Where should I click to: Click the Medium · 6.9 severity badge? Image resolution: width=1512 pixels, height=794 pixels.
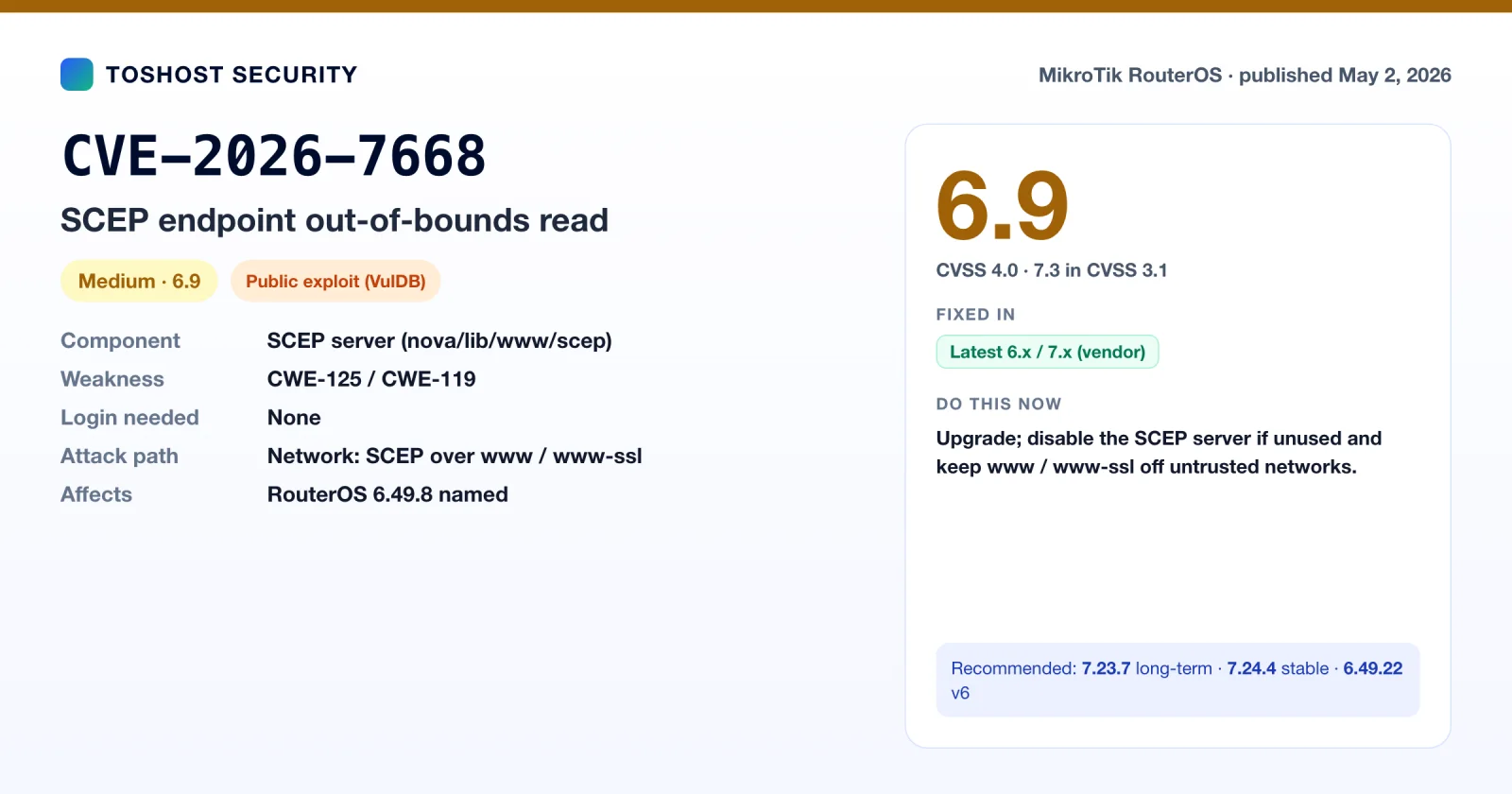139,281
